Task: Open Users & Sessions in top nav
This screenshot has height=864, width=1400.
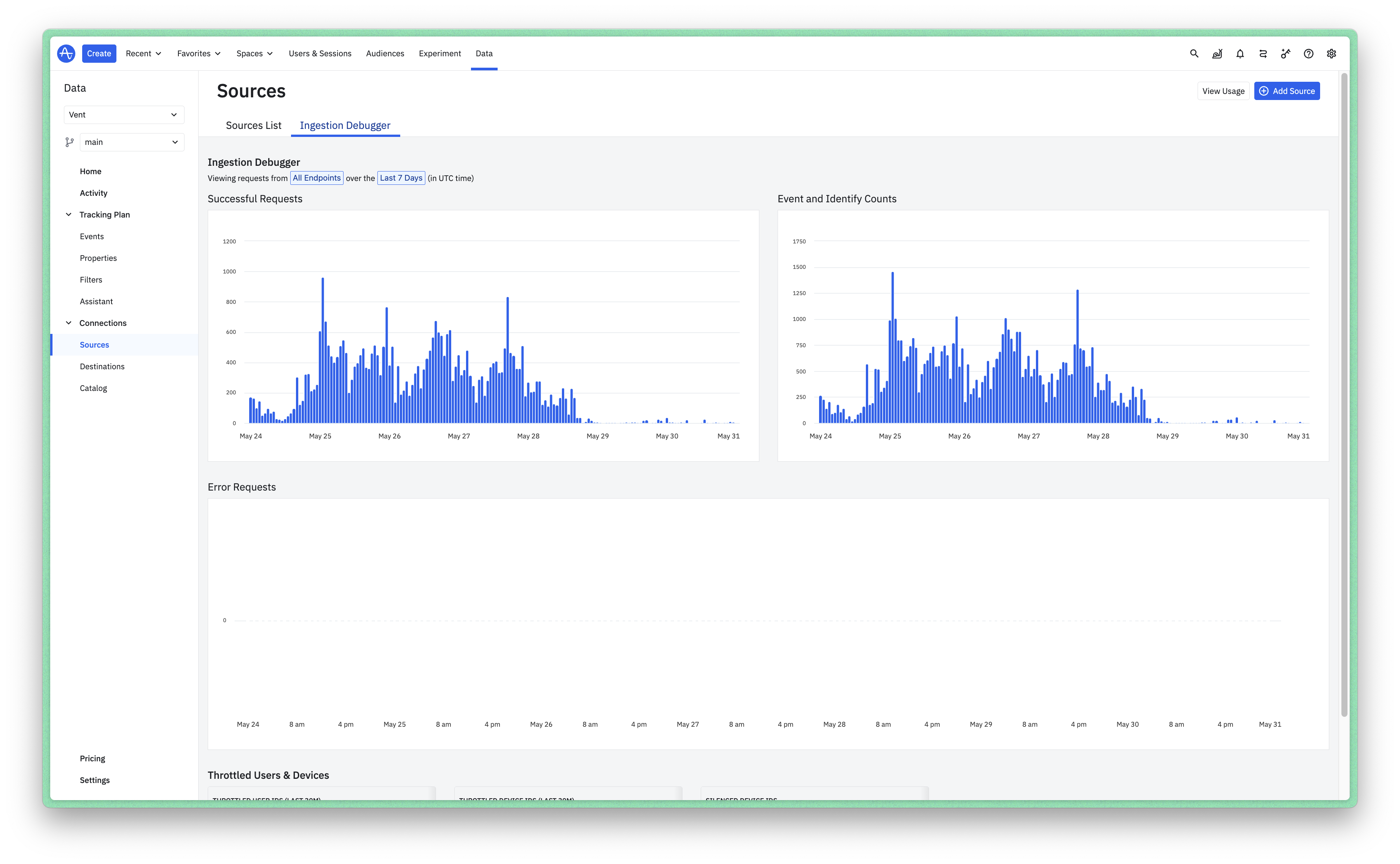Action: point(320,54)
